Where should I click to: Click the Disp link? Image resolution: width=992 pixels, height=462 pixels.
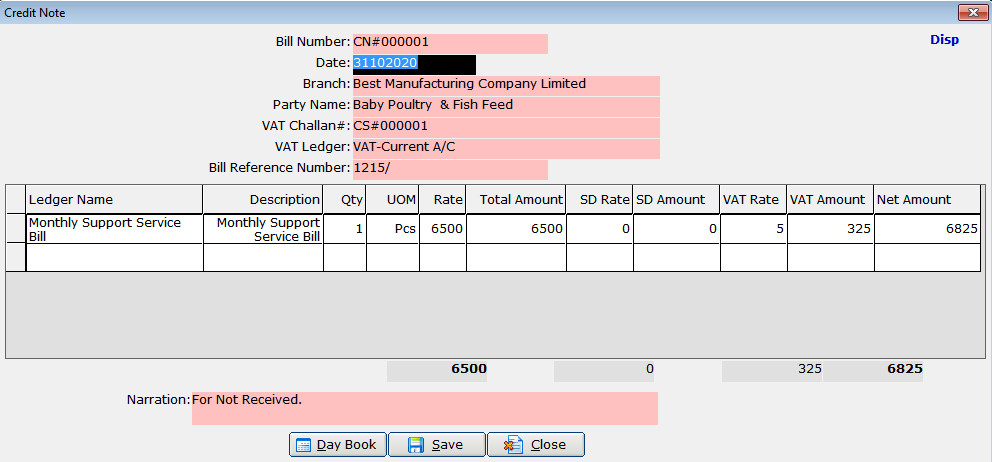pos(944,40)
